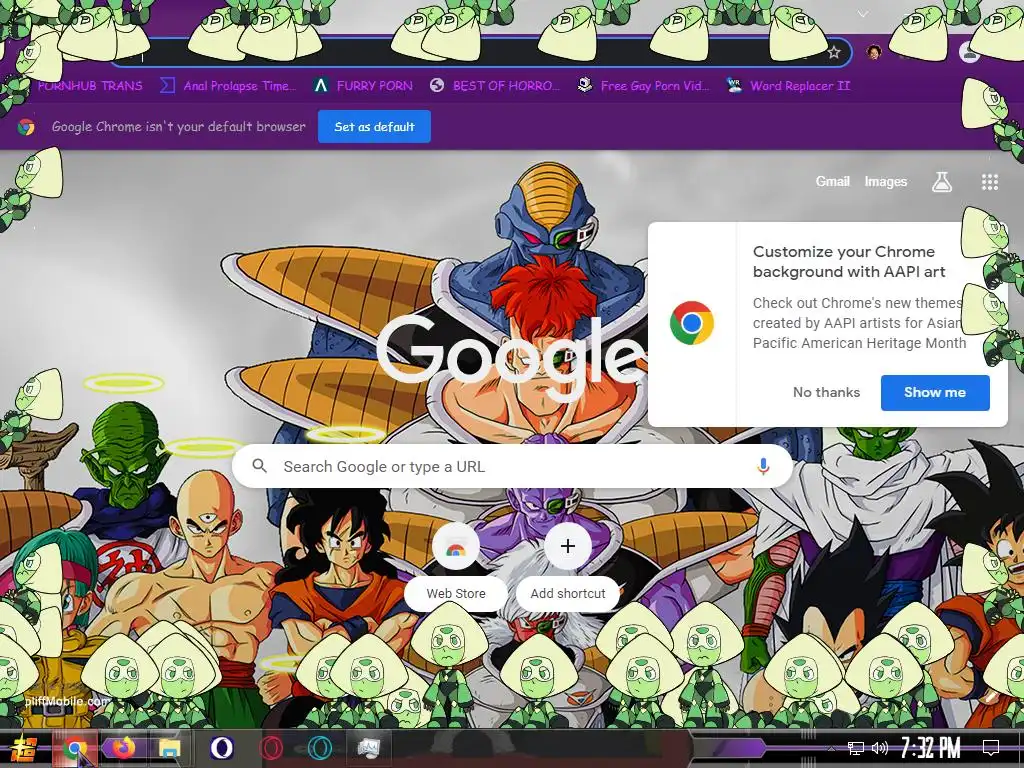
Task: Expand the tab search chevron at top
Action: tap(863, 14)
